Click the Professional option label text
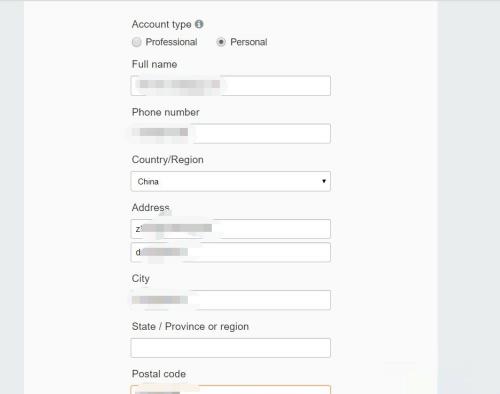The height and width of the screenshot is (394, 500). 171,42
